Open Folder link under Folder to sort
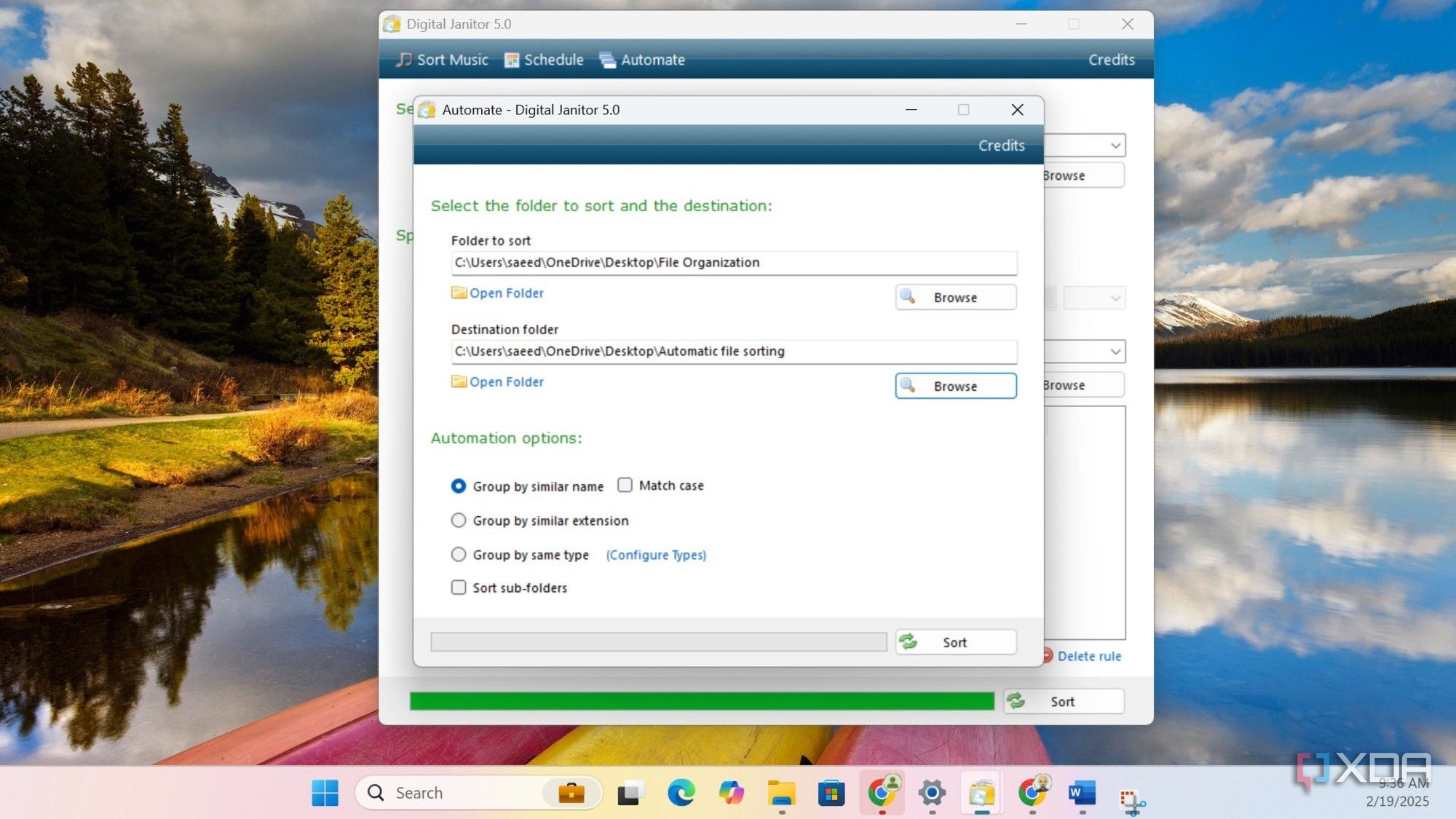 coord(506,293)
